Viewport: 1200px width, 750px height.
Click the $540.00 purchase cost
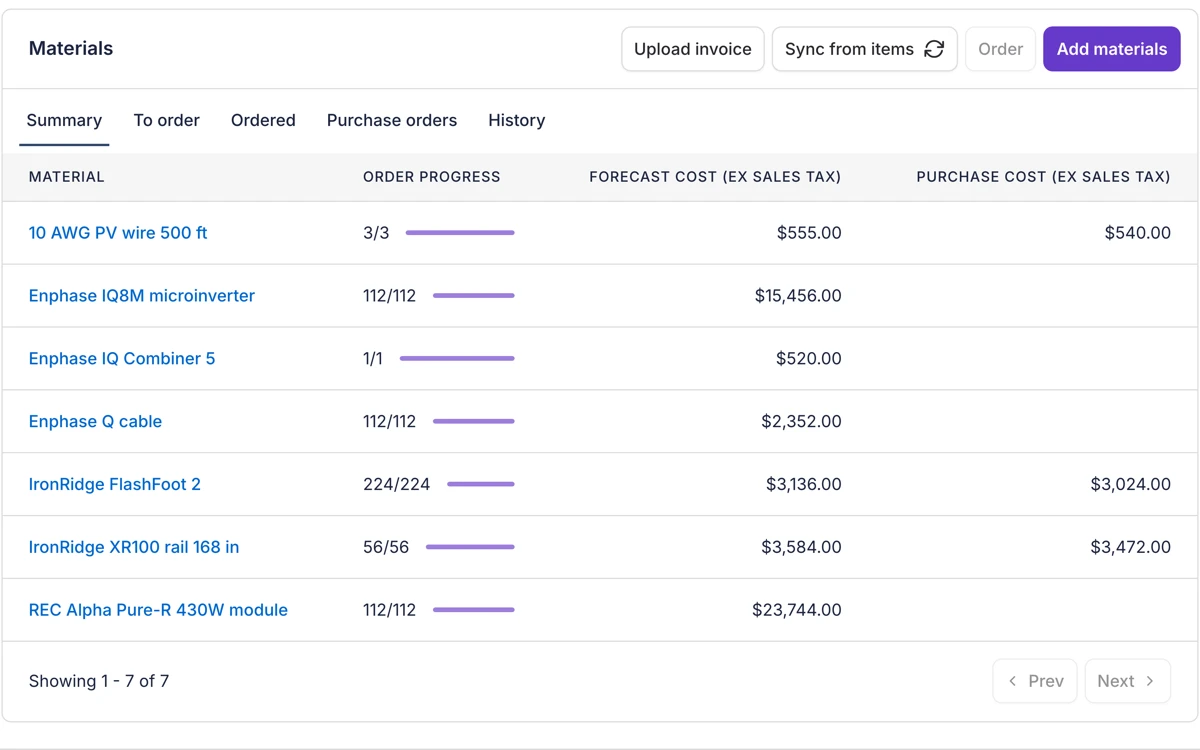click(1138, 233)
